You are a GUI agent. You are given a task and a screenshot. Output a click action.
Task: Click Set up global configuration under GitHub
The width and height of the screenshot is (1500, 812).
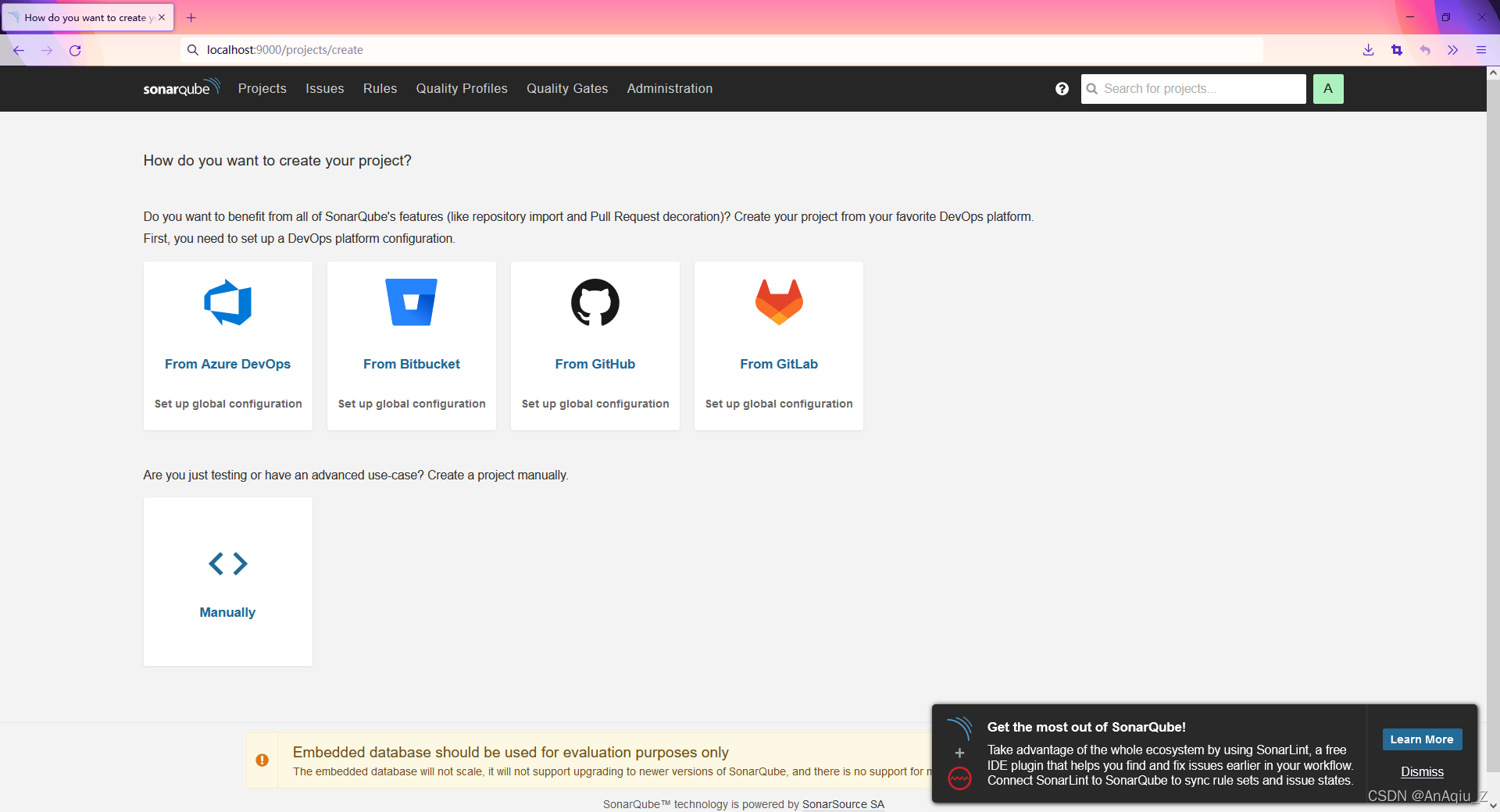click(595, 404)
